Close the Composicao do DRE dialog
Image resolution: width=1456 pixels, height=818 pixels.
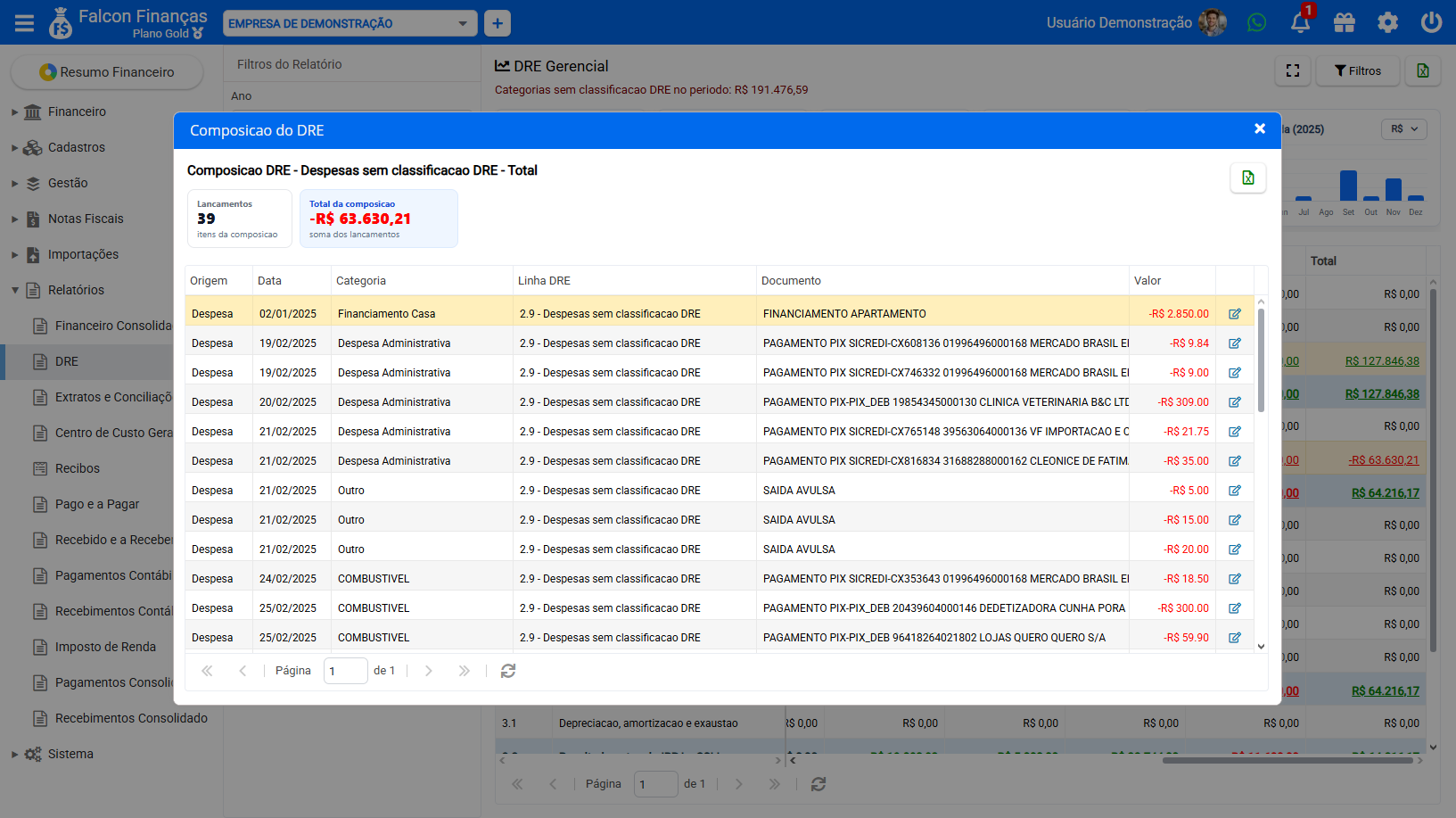tap(1260, 129)
